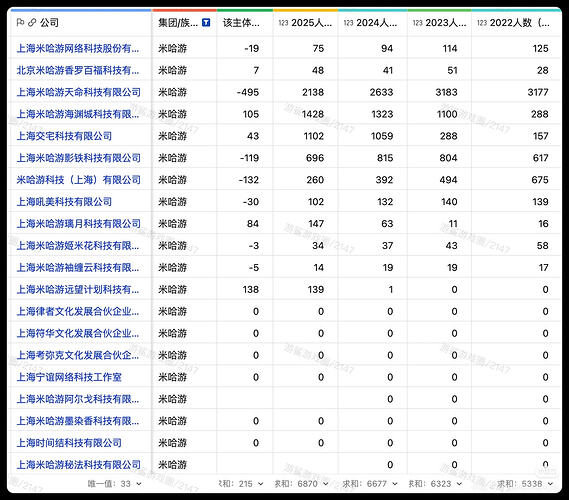Open 上海米哈游天命科技有限公司 record link
The height and width of the screenshot is (500, 569).
click(78, 92)
